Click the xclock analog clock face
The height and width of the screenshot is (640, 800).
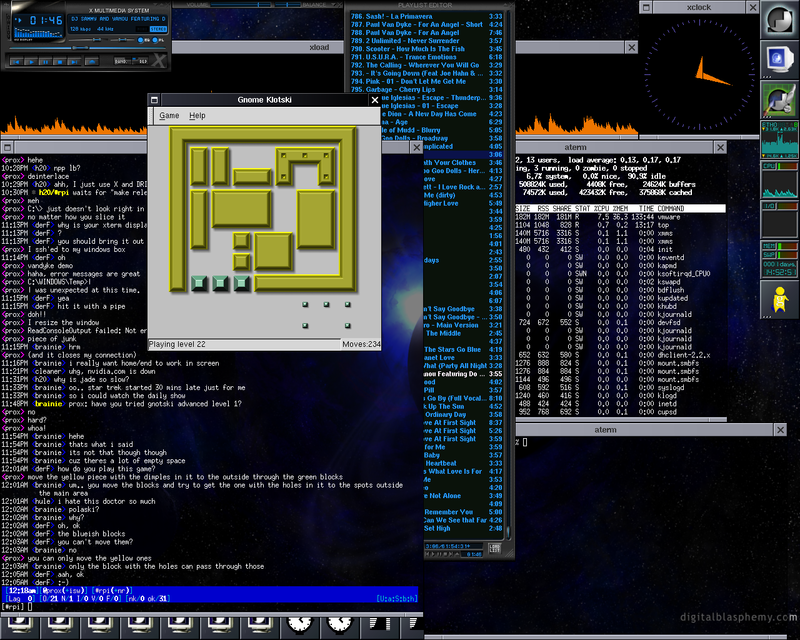coord(699,76)
